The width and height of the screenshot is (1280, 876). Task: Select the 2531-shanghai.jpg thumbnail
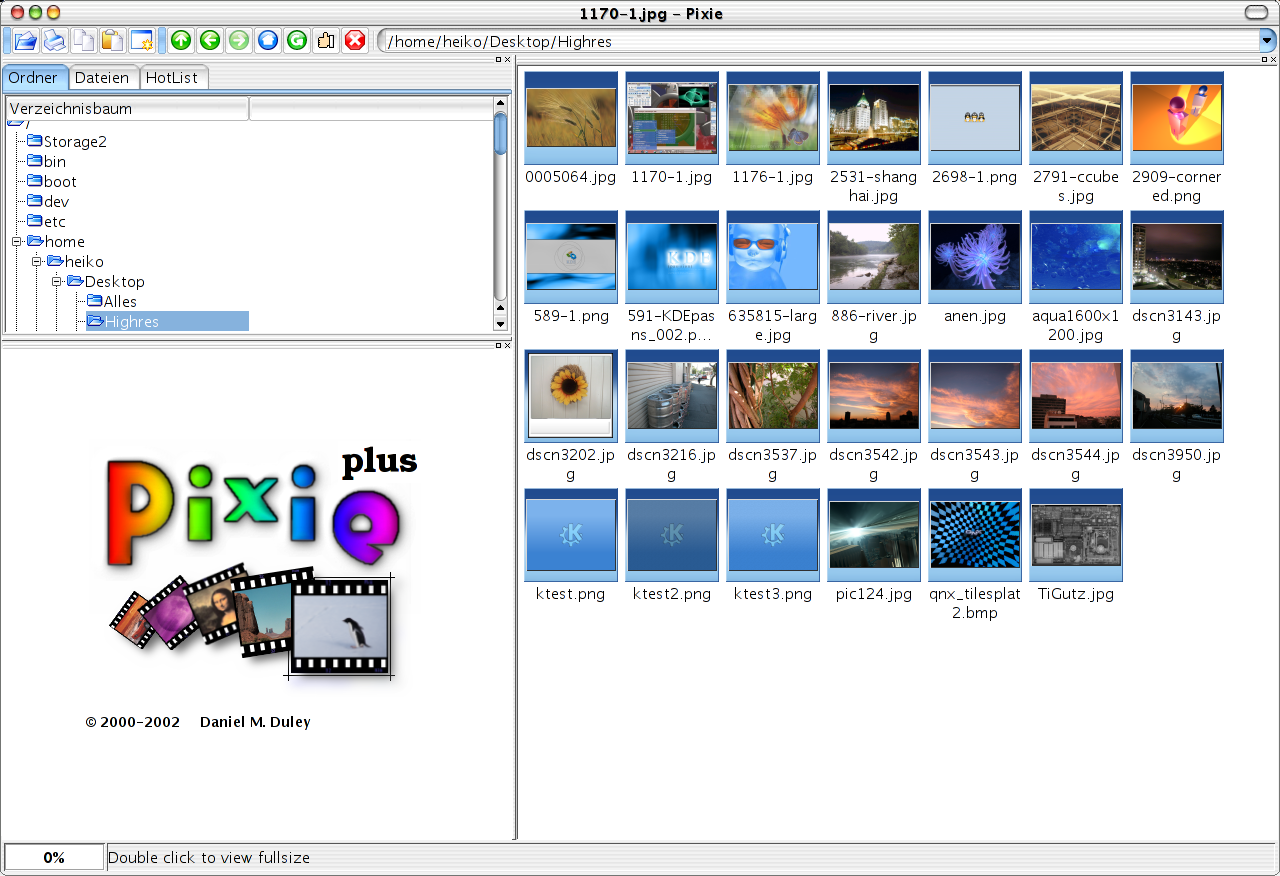tap(874, 119)
